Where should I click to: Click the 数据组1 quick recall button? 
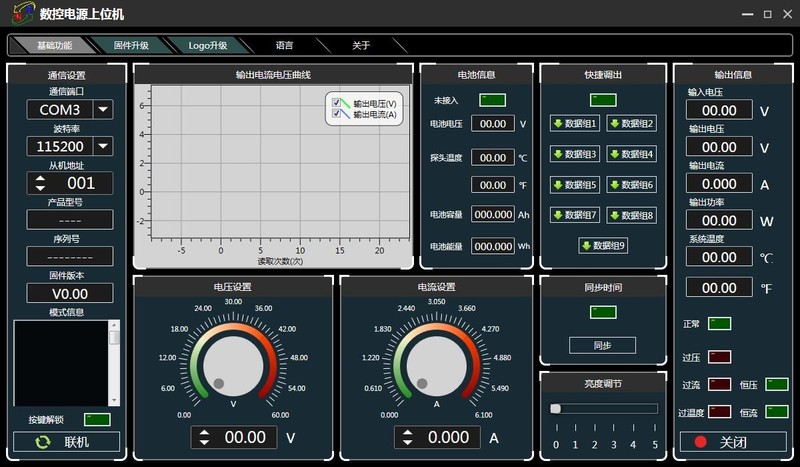574,124
